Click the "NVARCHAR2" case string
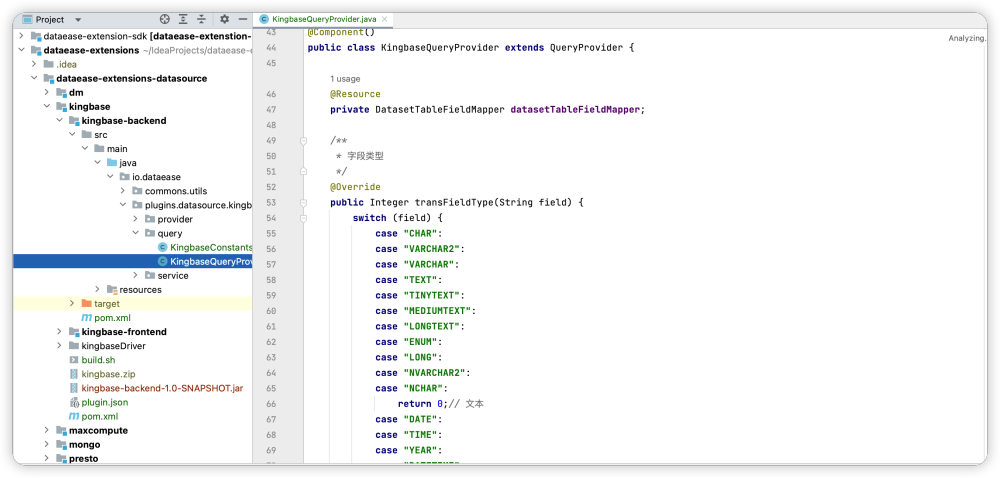 pos(434,373)
